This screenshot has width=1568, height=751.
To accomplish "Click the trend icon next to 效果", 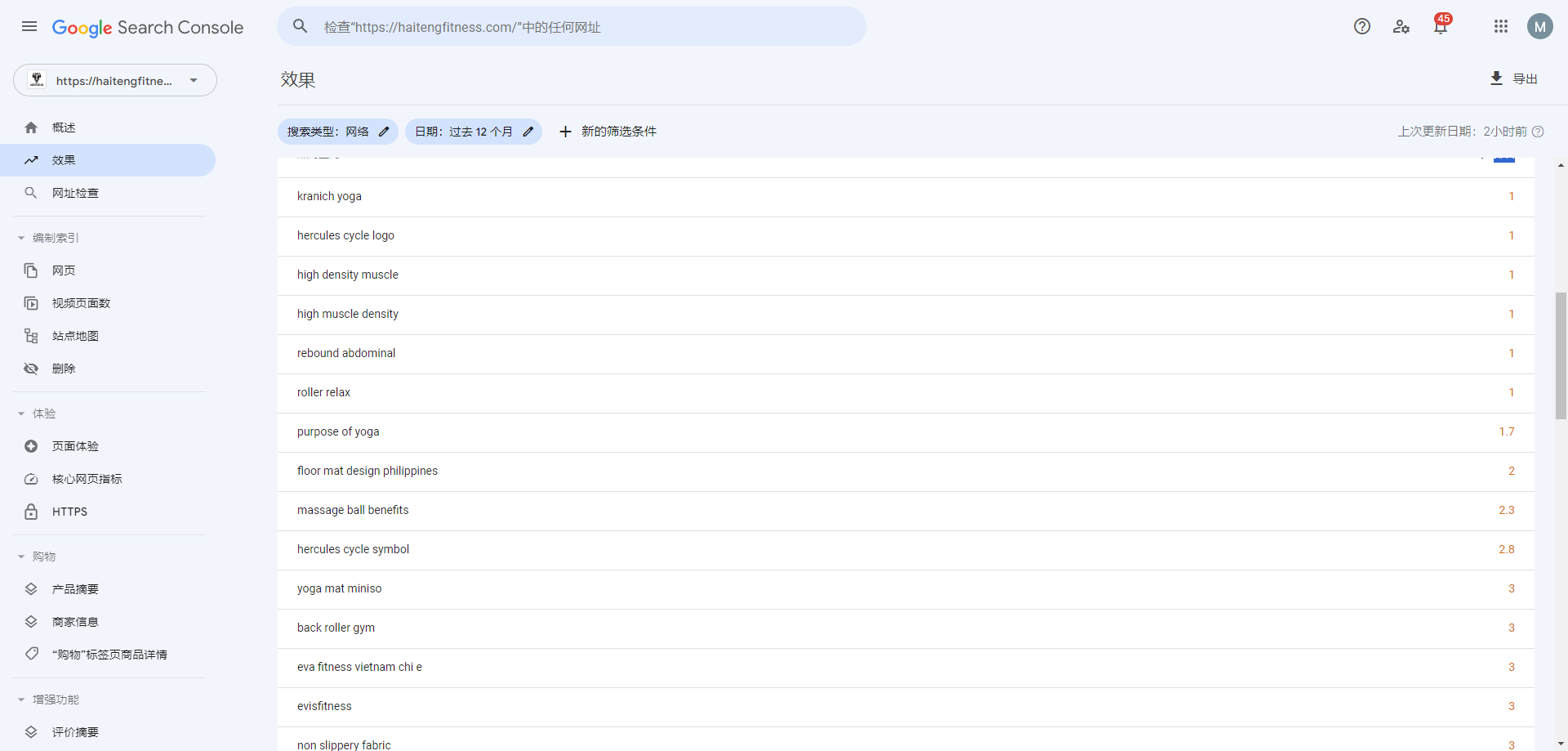I will coord(31,160).
